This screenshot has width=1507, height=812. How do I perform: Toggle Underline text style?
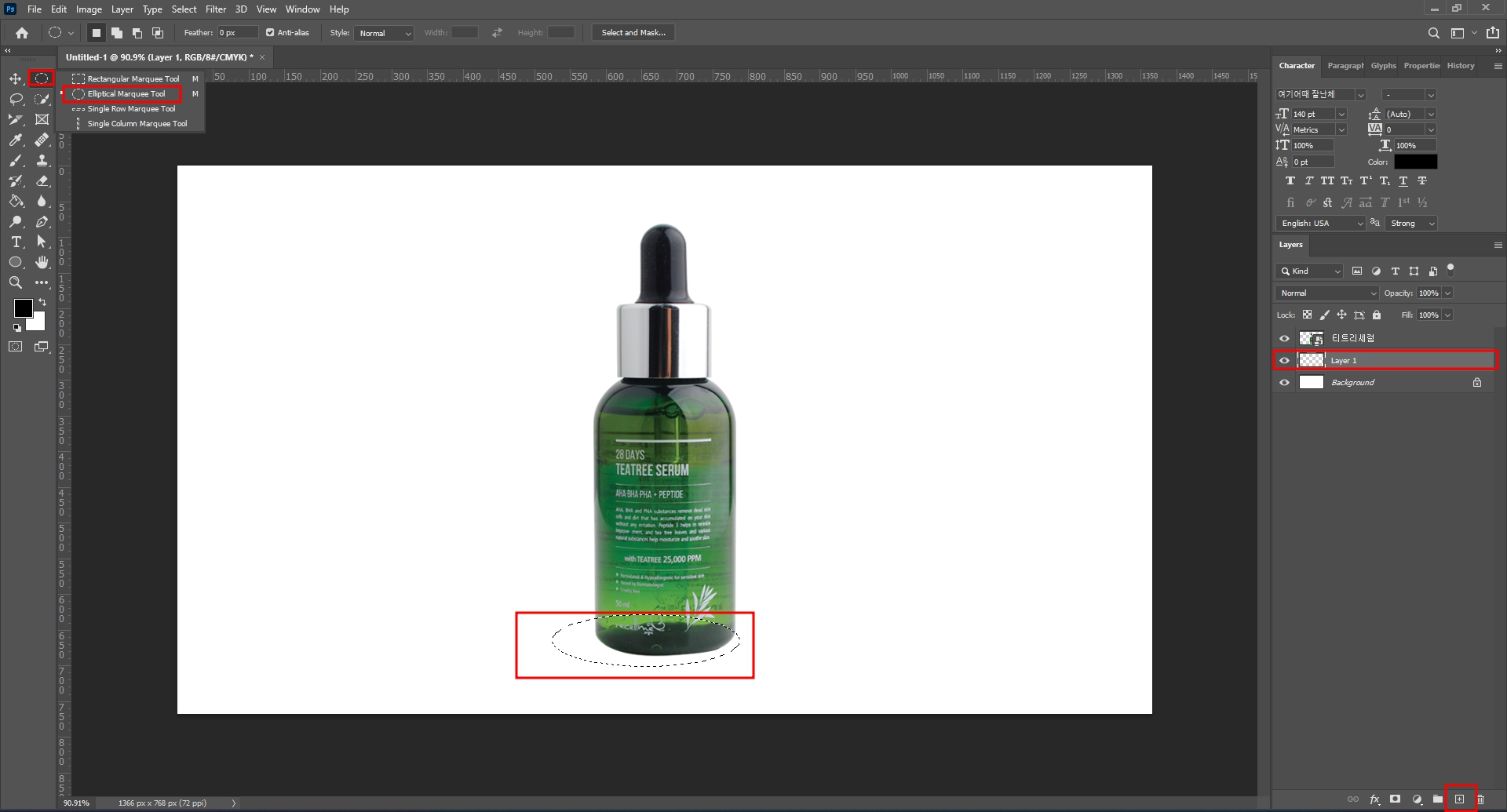pyautogui.click(x=1403, y=181)
